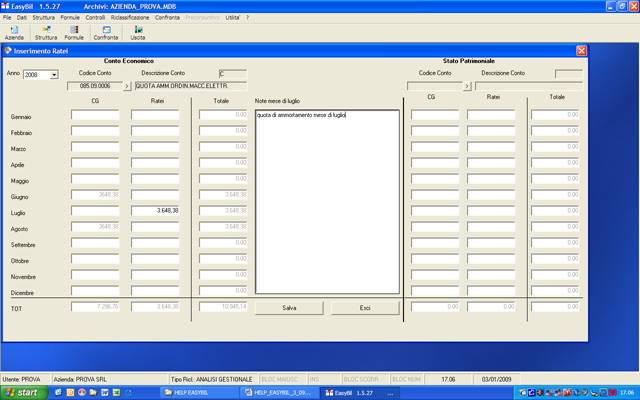Click the Uscita toolbar icon
The image size is (640, 400).
(x=138, y=33)
